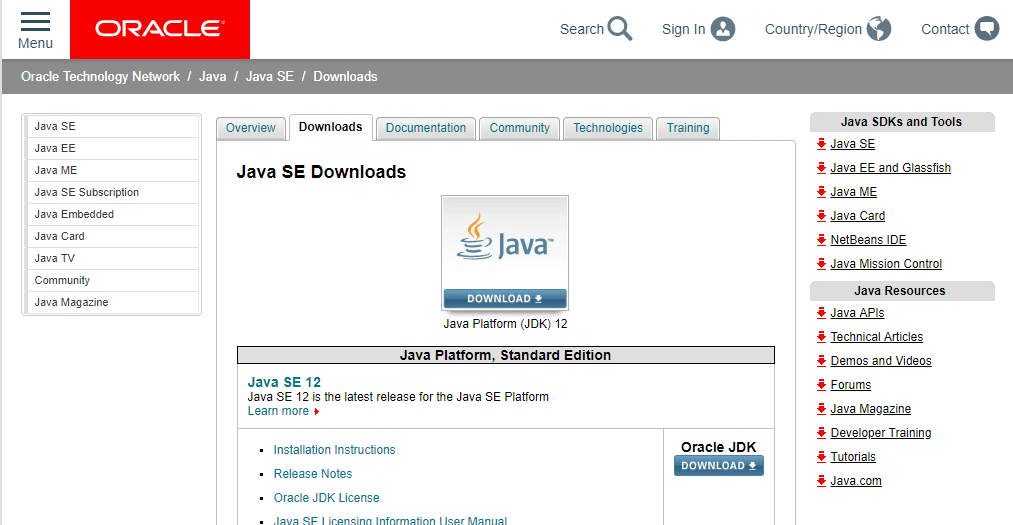1013x525 pixels.
Task: Open Community in left sidebar
Action: coord(112,280)
